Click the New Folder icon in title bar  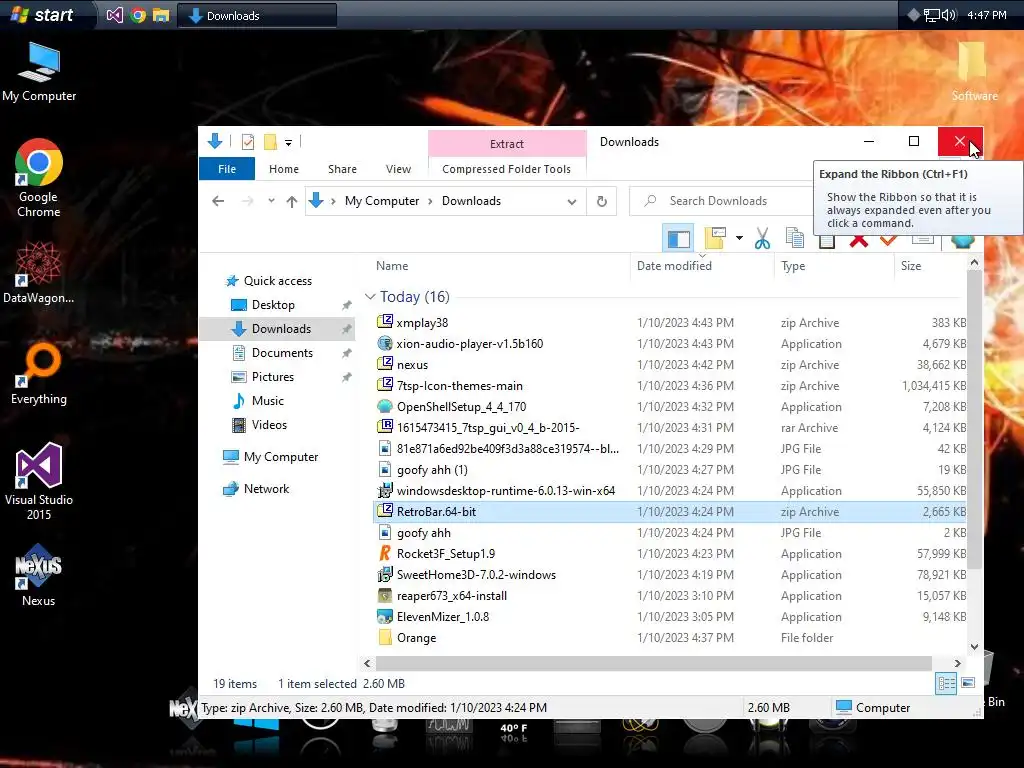click(270, 142)
